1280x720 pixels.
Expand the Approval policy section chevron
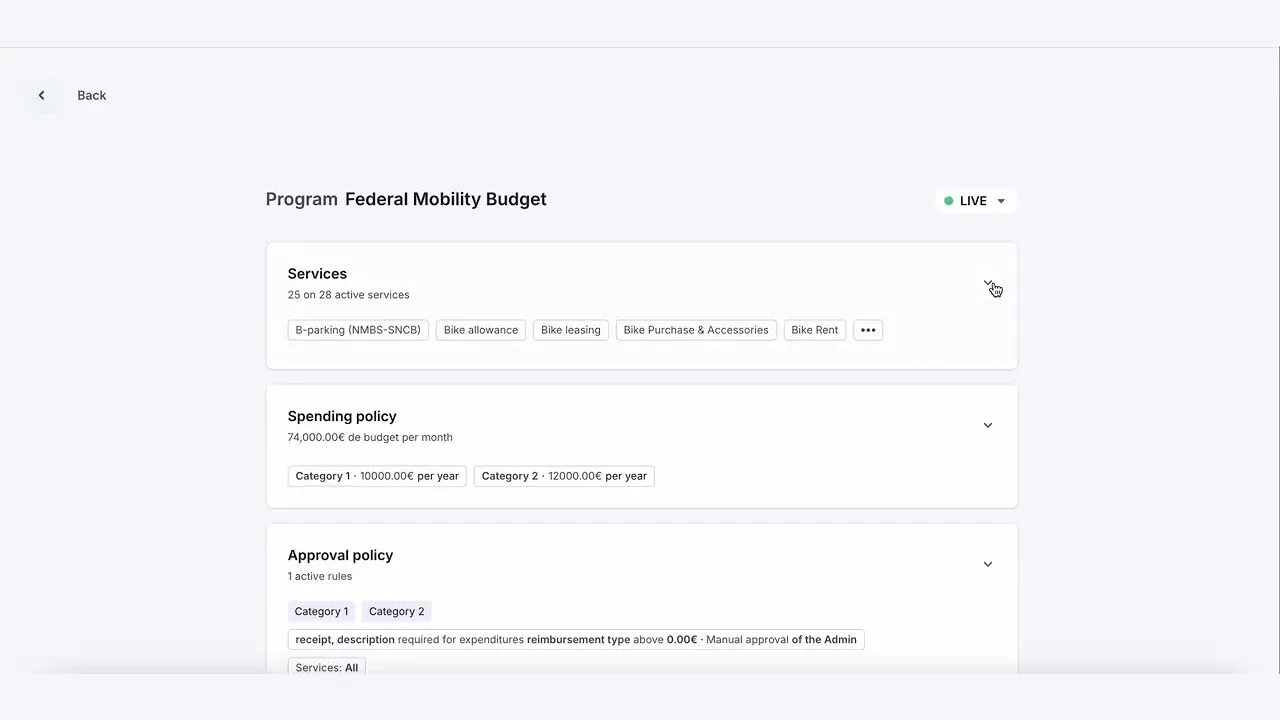tap(988, 564)
